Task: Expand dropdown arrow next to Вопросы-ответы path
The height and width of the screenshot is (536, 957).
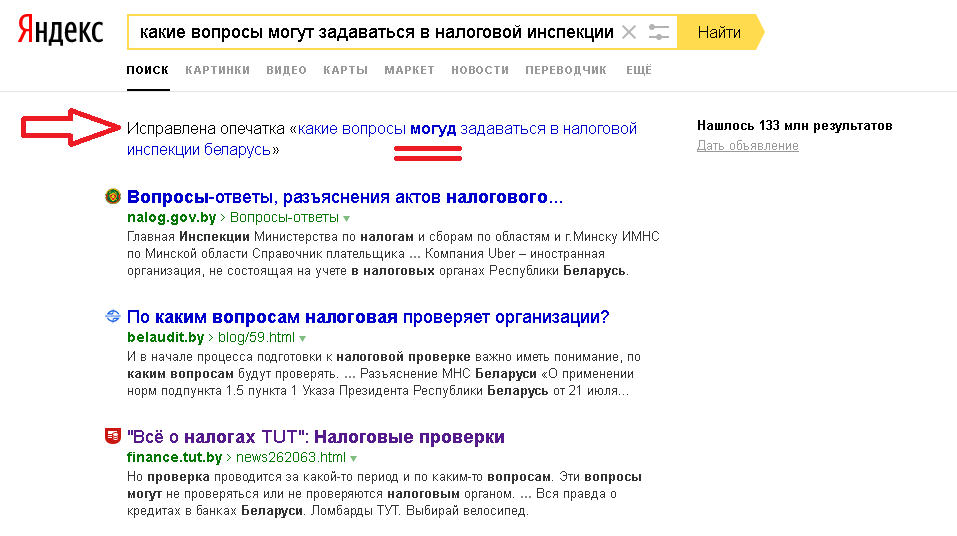Action: pyautogui.click(x=347, y=218)
